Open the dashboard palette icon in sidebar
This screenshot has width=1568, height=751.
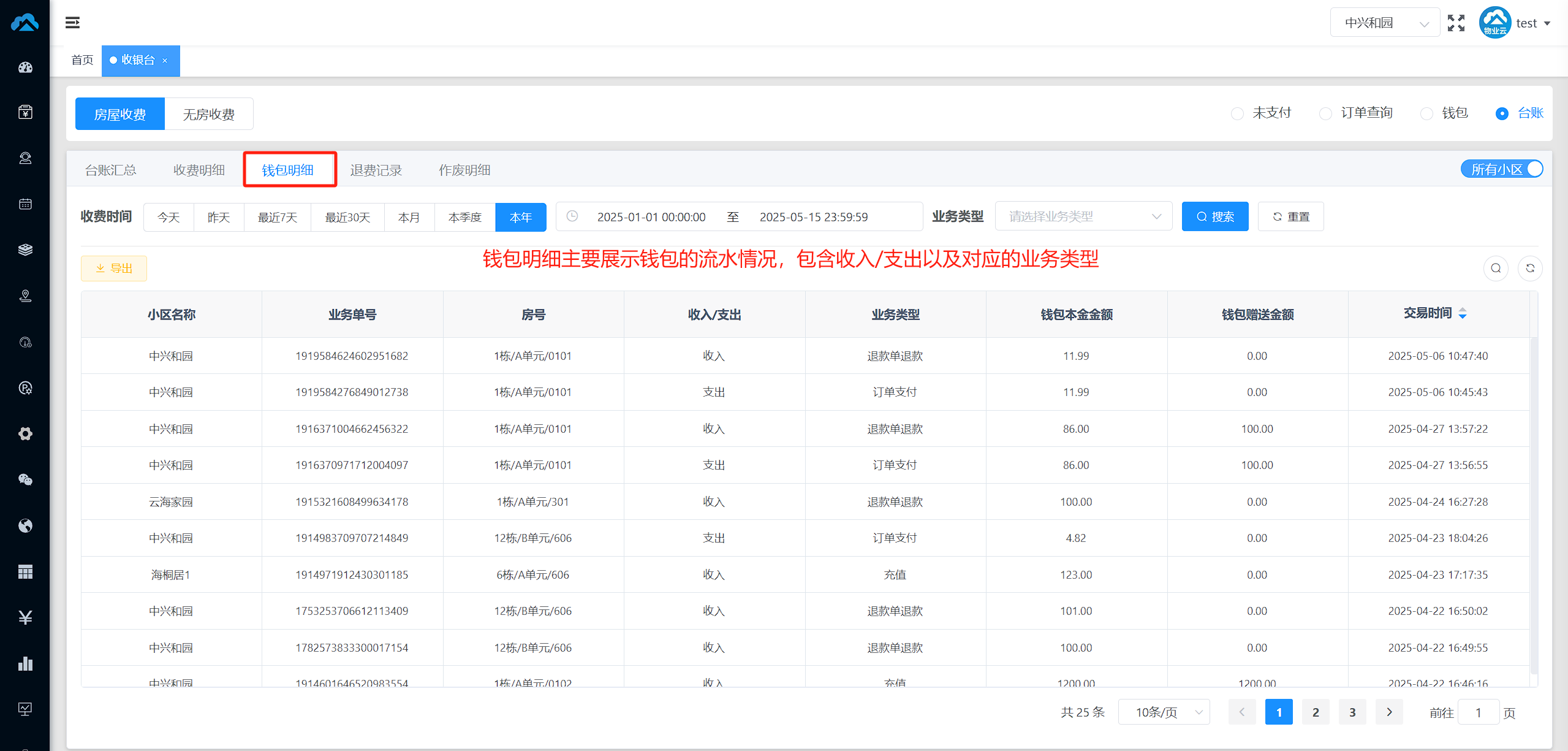click(25, 67)
